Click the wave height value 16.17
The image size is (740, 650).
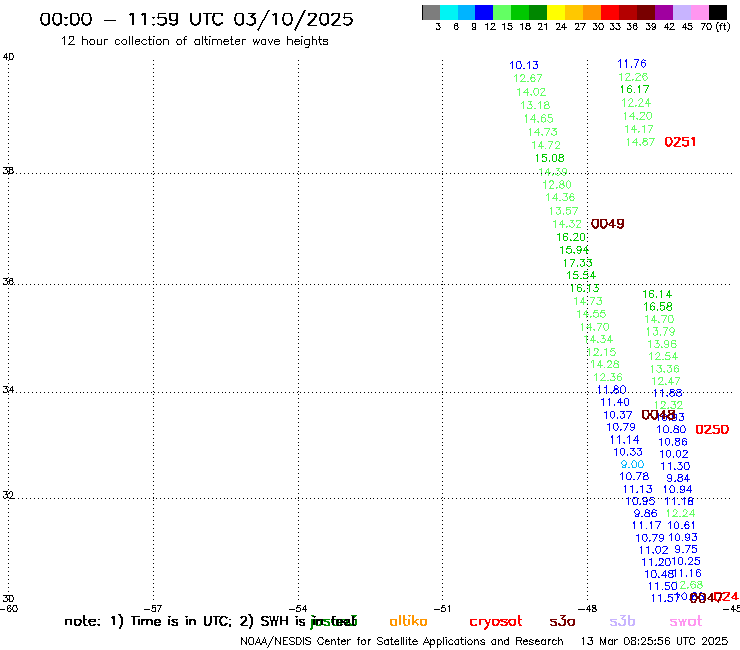634,89
